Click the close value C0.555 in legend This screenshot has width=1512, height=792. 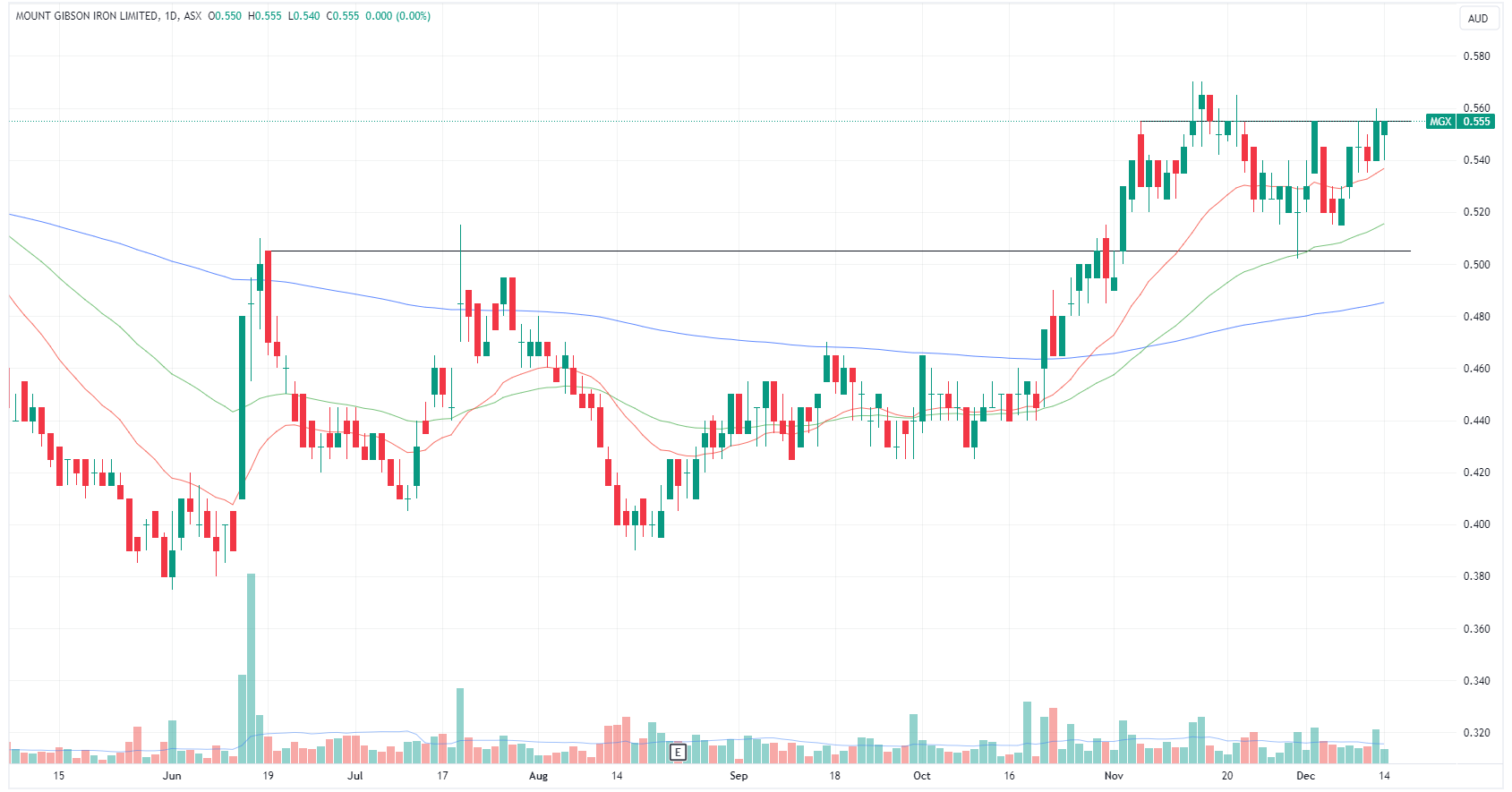343,16
